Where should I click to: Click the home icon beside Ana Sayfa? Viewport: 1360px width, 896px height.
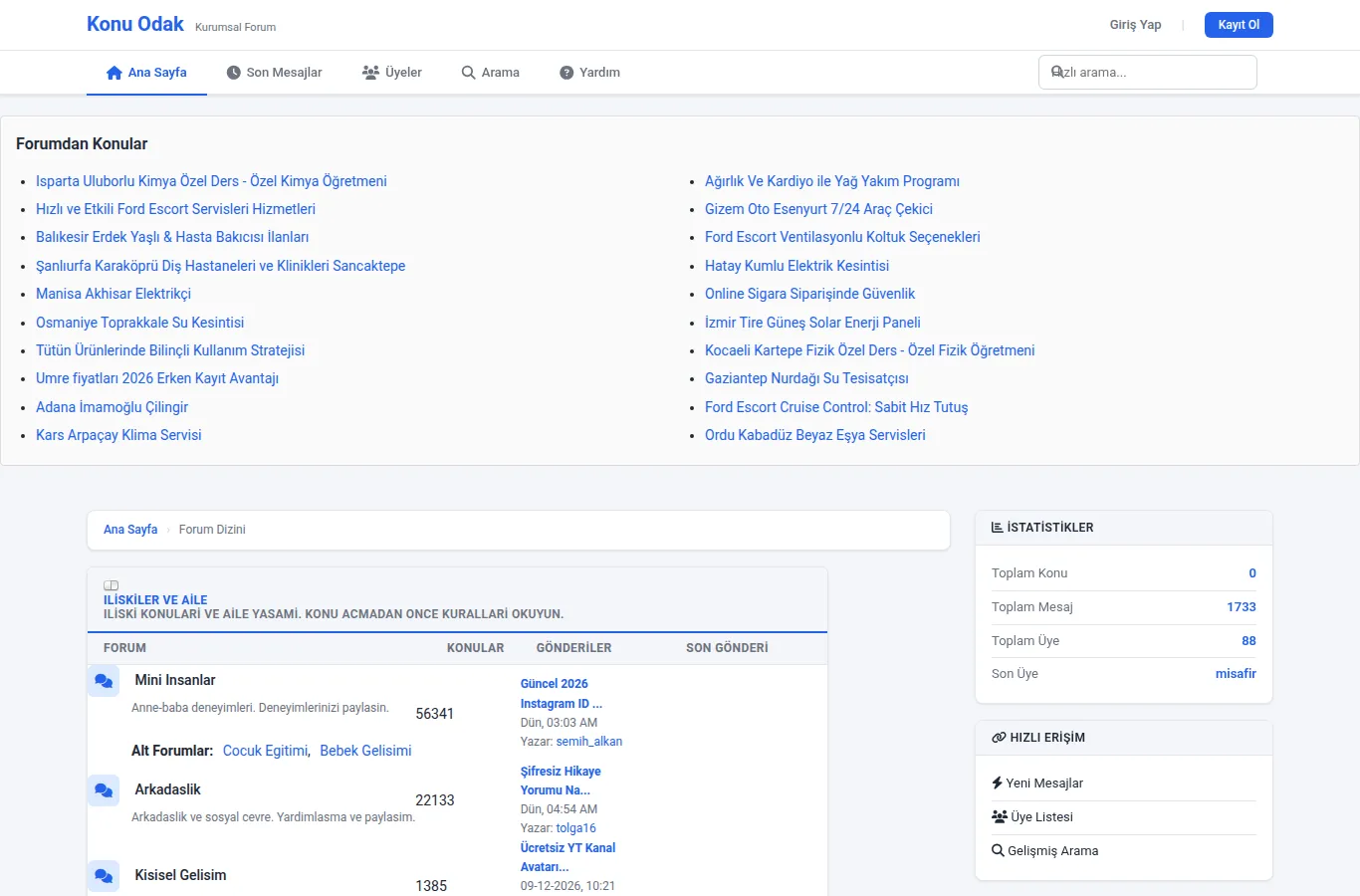tap(114, 73)
